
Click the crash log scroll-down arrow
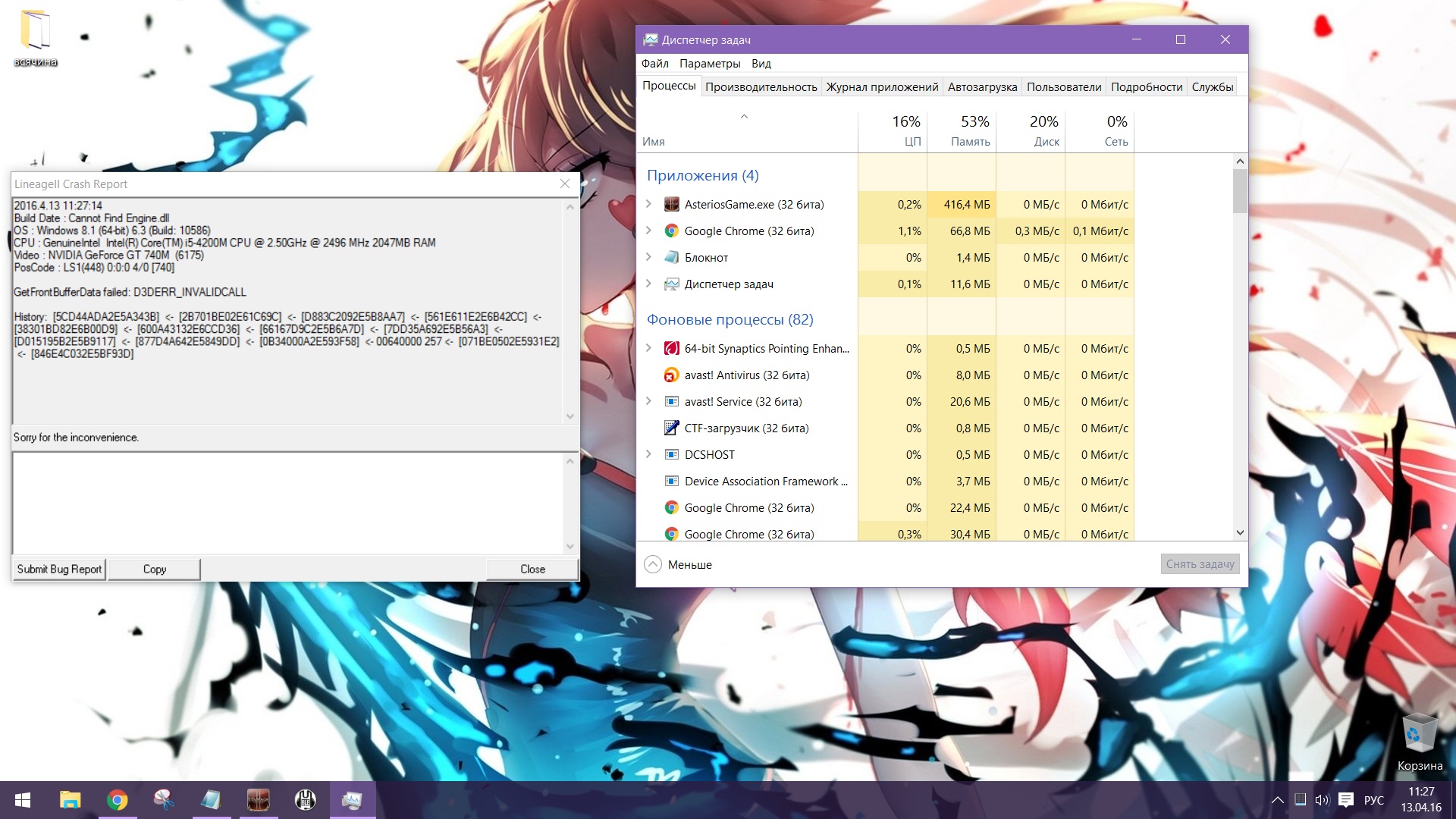coord(570,416)
